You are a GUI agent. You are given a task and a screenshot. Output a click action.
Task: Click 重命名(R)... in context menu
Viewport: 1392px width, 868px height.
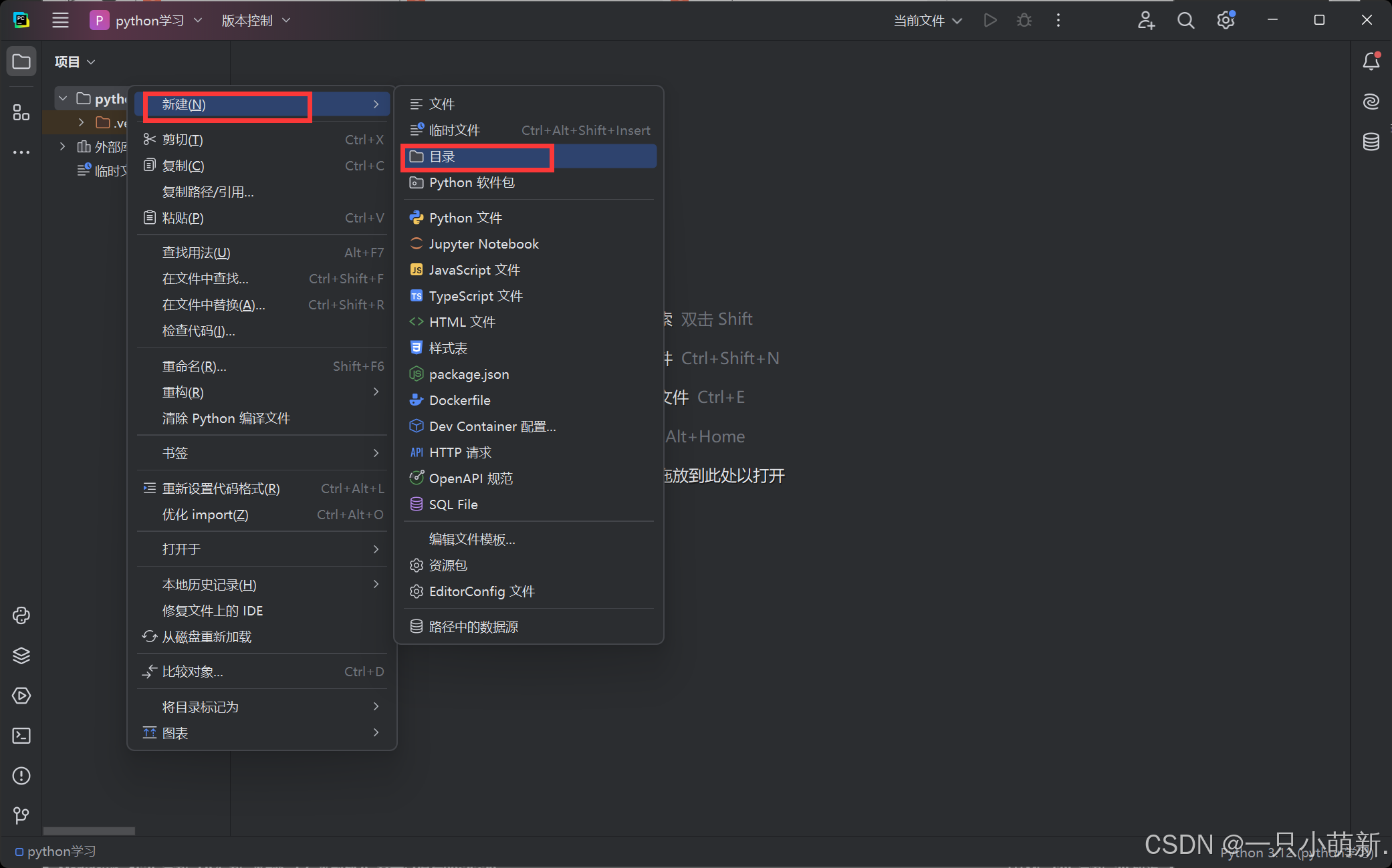click(194, 366)
